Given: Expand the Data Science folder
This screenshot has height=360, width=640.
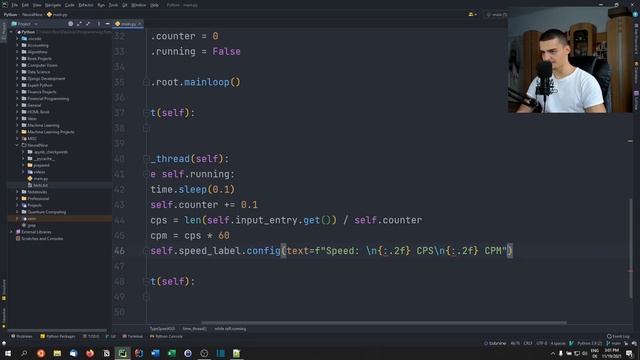Looking at the screenshot, I should pyautogui.click(x=18, y=72).
